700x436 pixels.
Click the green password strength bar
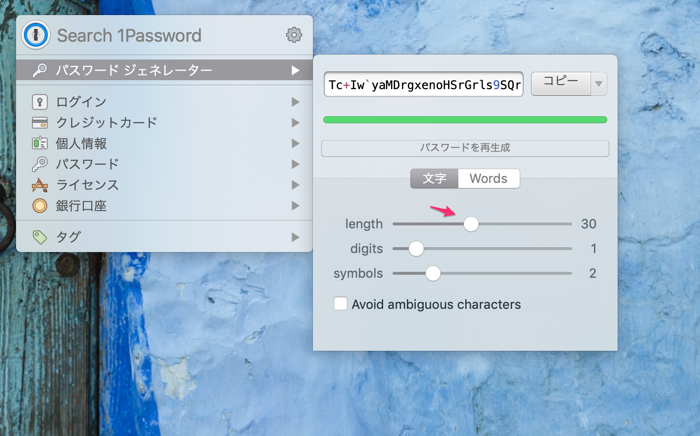[465, 120]
